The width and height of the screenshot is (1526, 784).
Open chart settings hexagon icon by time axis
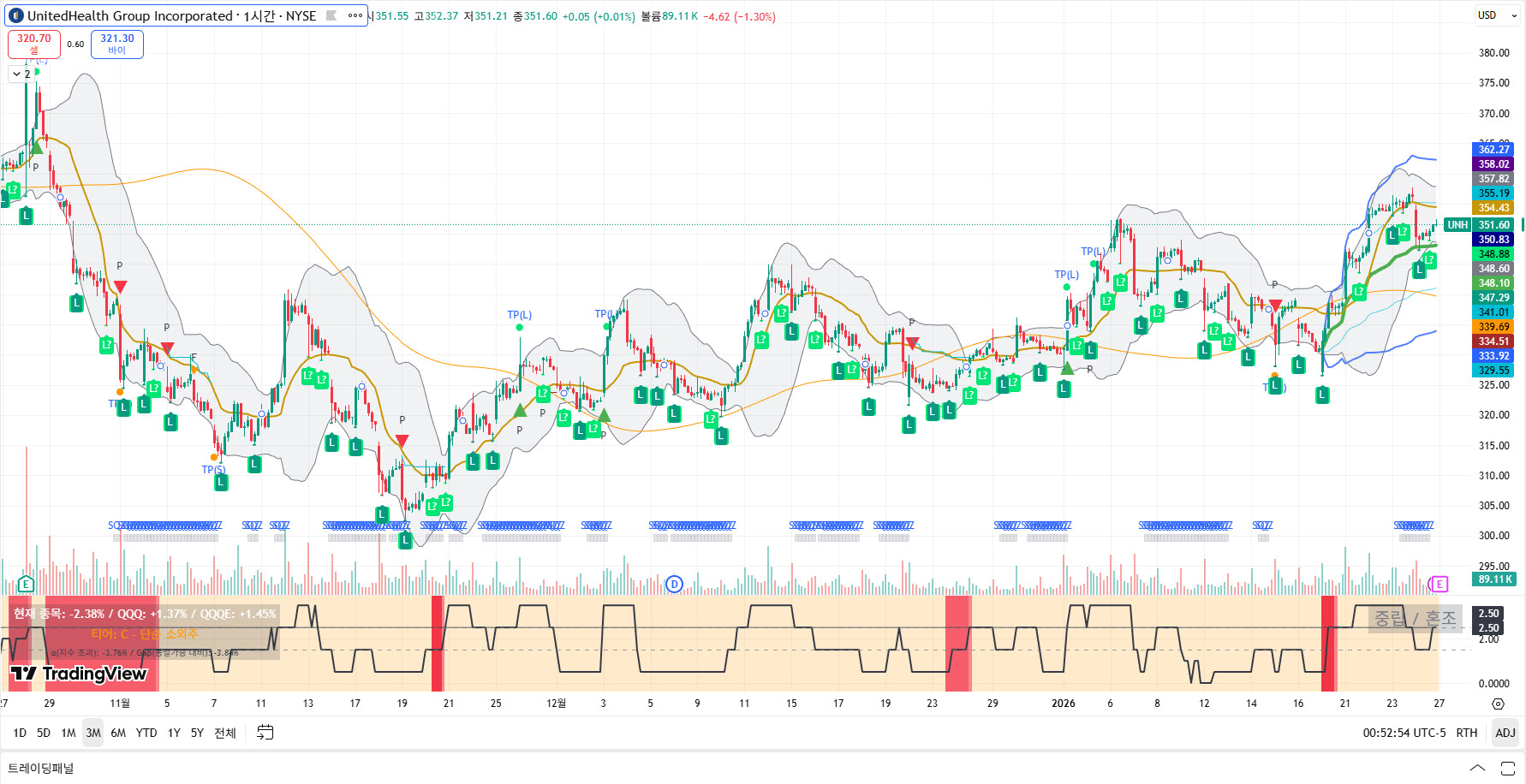(1498, 704)
